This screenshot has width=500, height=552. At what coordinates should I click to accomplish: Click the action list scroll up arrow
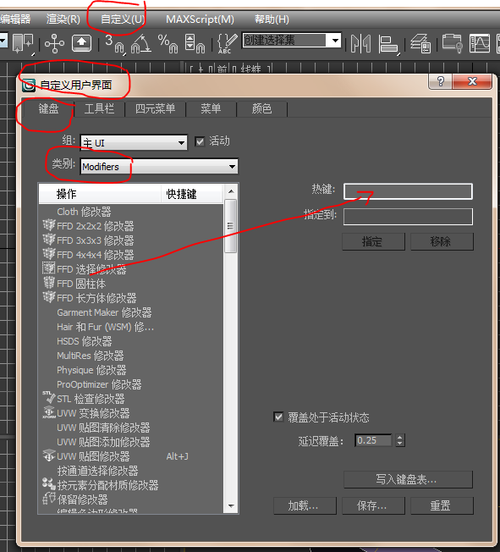231,192
